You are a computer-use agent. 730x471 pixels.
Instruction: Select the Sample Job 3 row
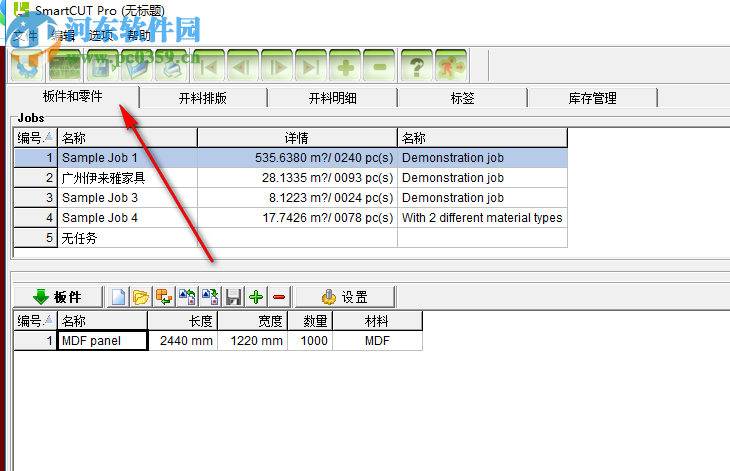[x=291, y=198]
